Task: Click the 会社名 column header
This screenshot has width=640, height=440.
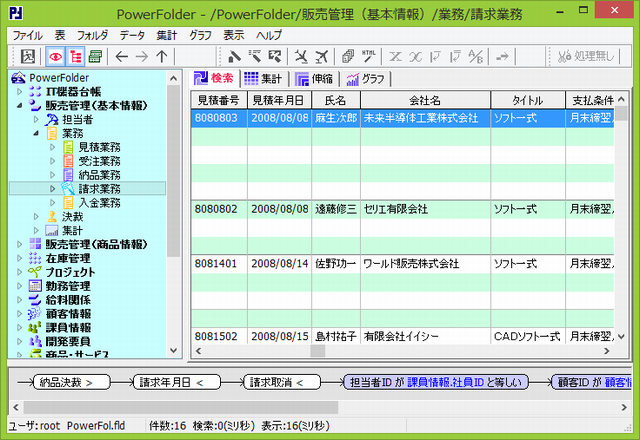Action: pyautogui.click(x=425, y=100)
